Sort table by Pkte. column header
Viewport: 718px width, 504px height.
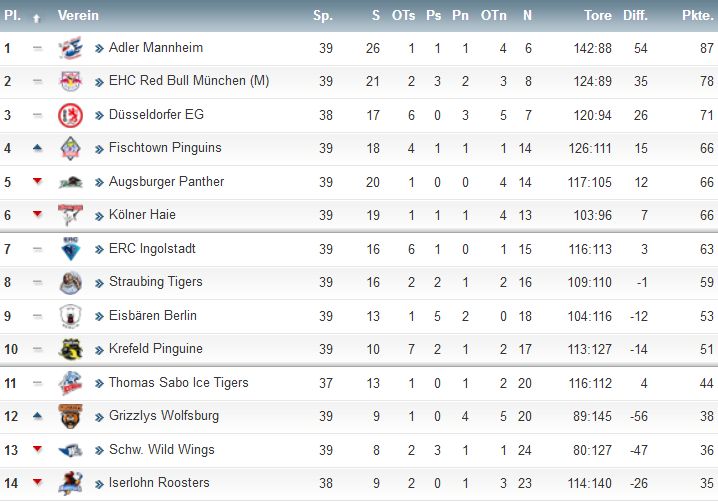coord(698,16)
